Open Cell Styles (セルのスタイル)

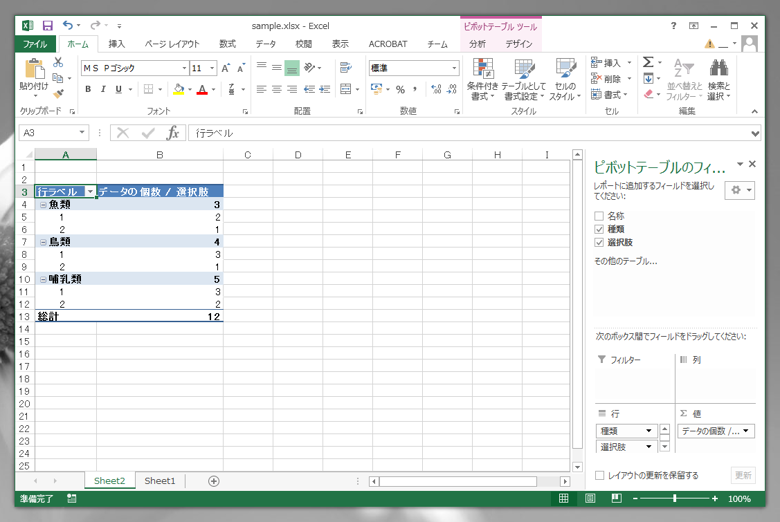565,80
